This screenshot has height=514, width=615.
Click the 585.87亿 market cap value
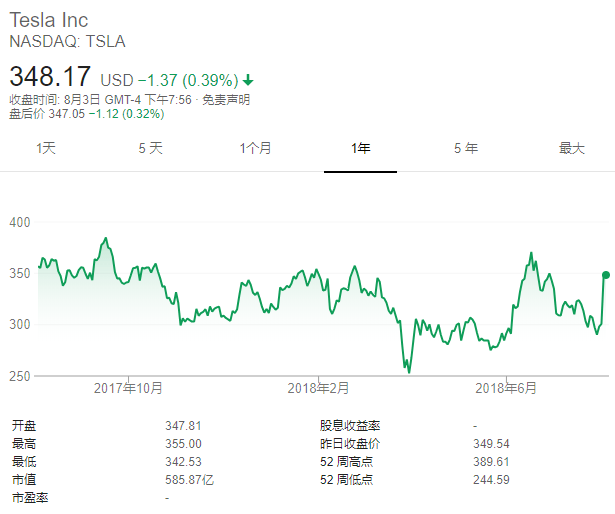(x=189, y=480)
